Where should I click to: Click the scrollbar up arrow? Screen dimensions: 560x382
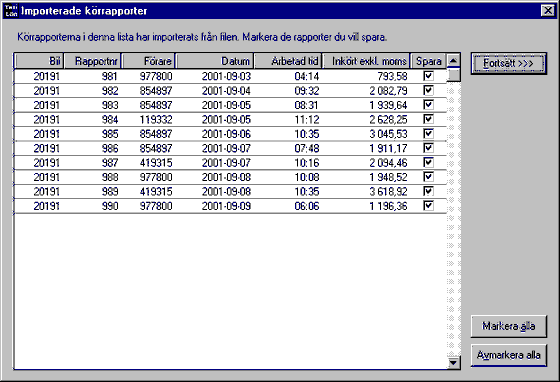click(x=453, y=61)
